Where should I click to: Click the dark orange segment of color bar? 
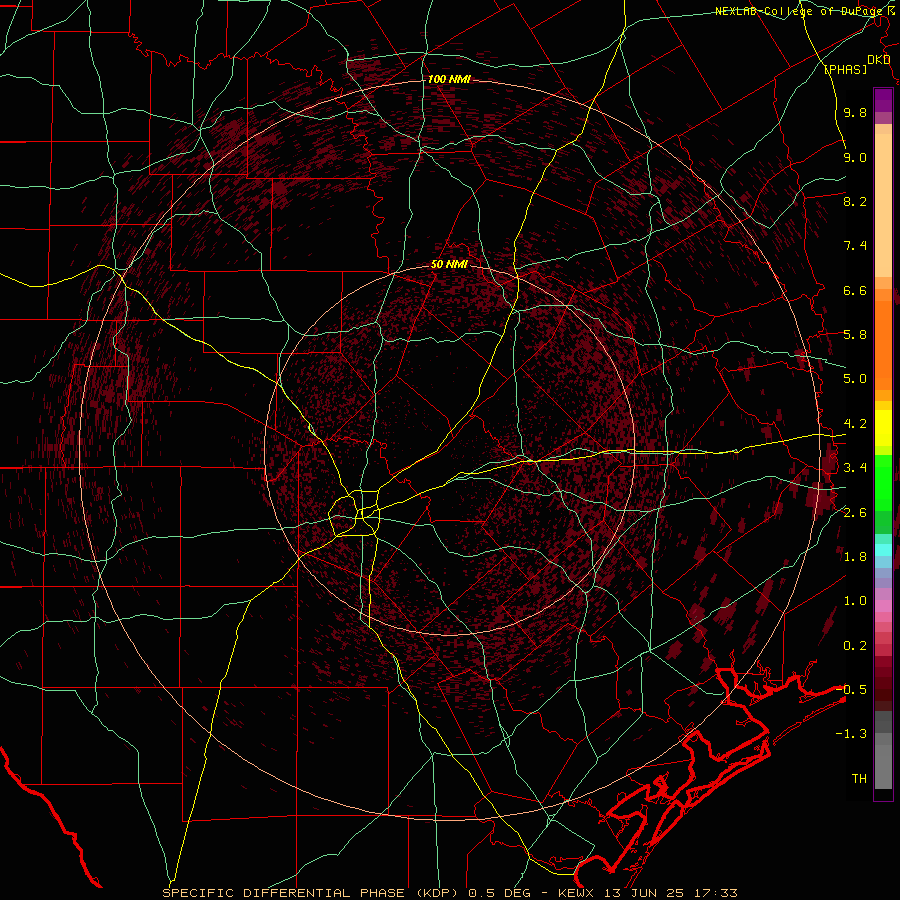click(x=883, y=344)
